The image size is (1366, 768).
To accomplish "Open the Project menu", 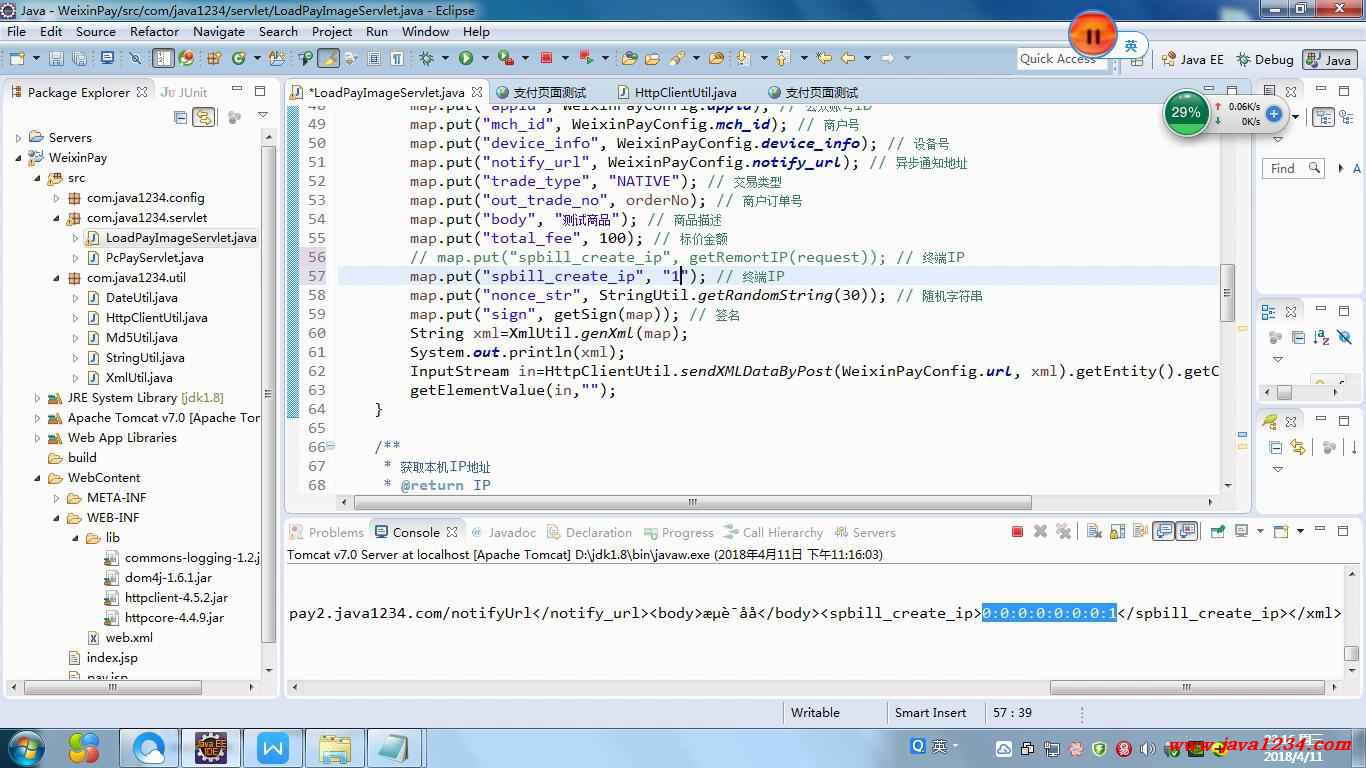I will tap(332, 31).
